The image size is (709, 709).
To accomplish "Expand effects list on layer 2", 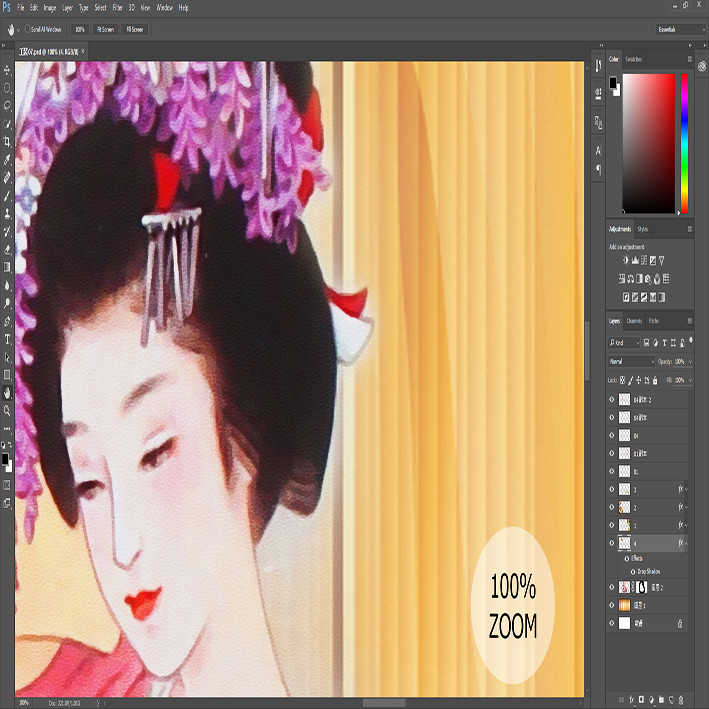I will click(x=686, y=507).
